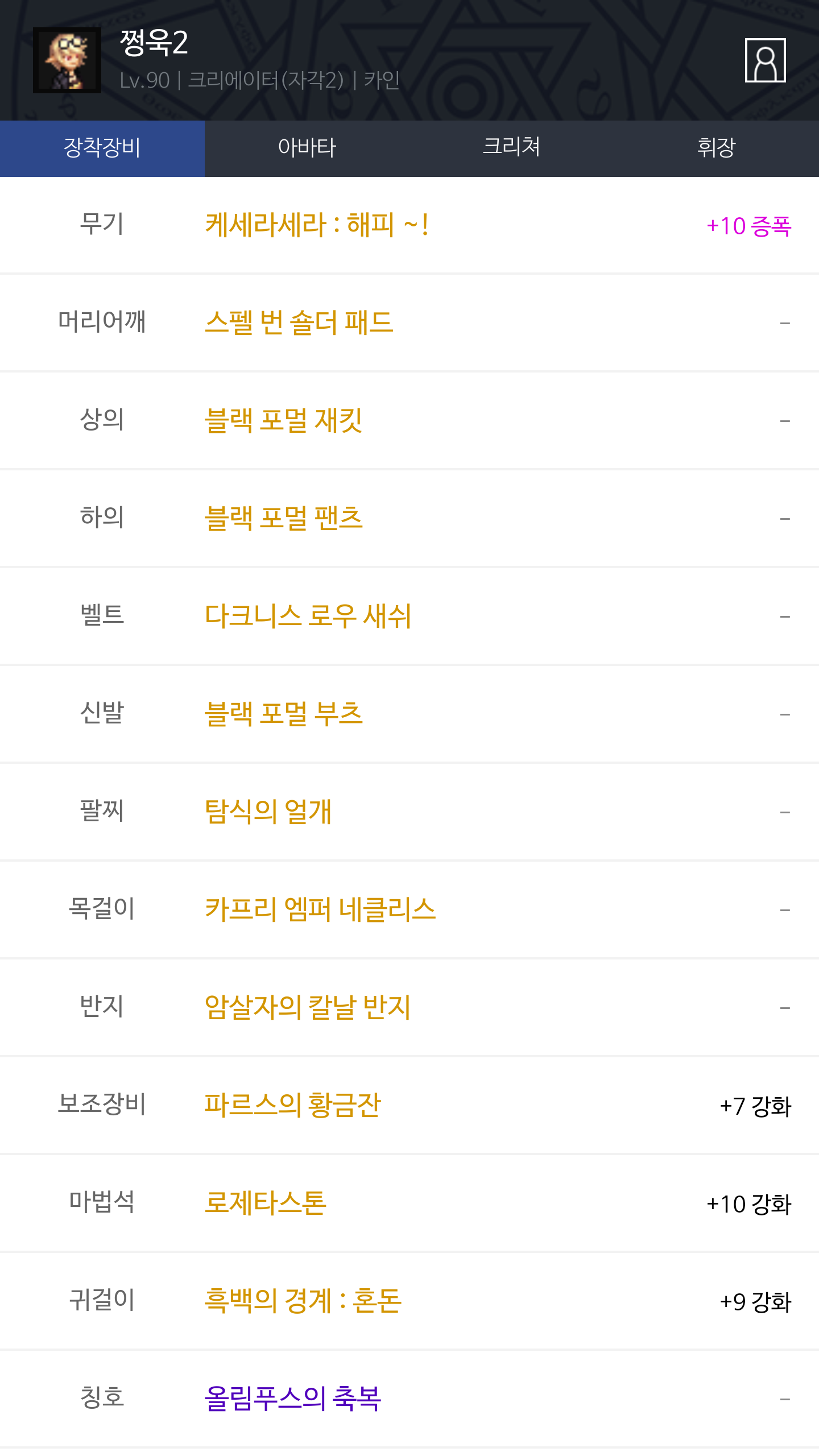Tap the 탐식의 얼개 bracelet
This screenshot has width=819, height=1456.
point(268,812)
